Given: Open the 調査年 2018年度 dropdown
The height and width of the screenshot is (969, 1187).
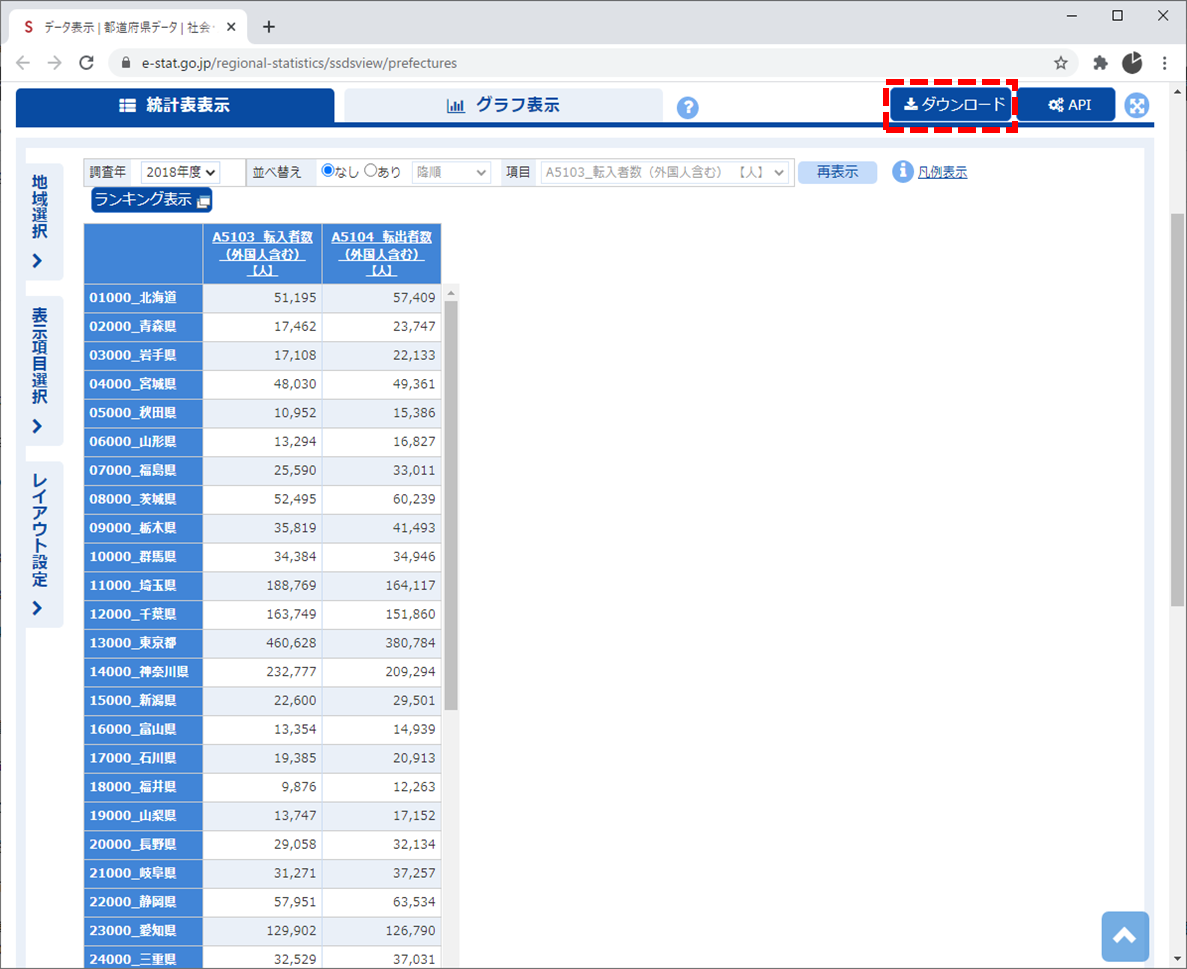Looking at the screenshot, I should 180,173.
